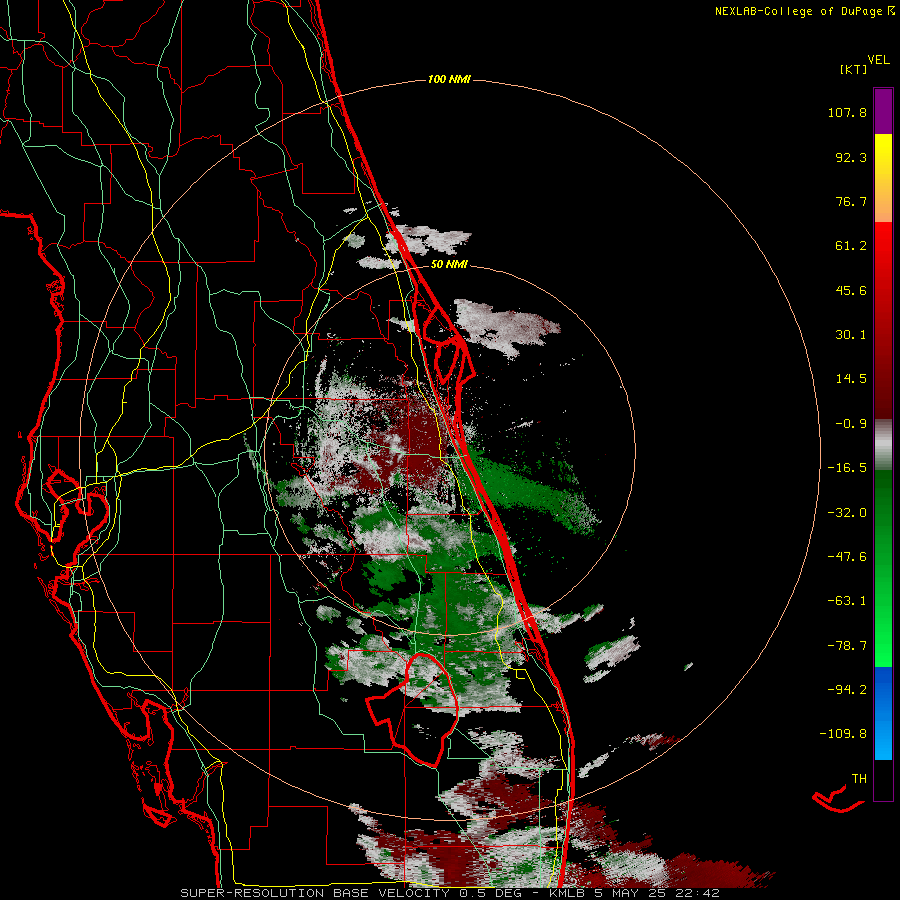Click the -32.0 legend value
Image resolution: width=900 pixels, height=900 pixels.
point(847,513)
